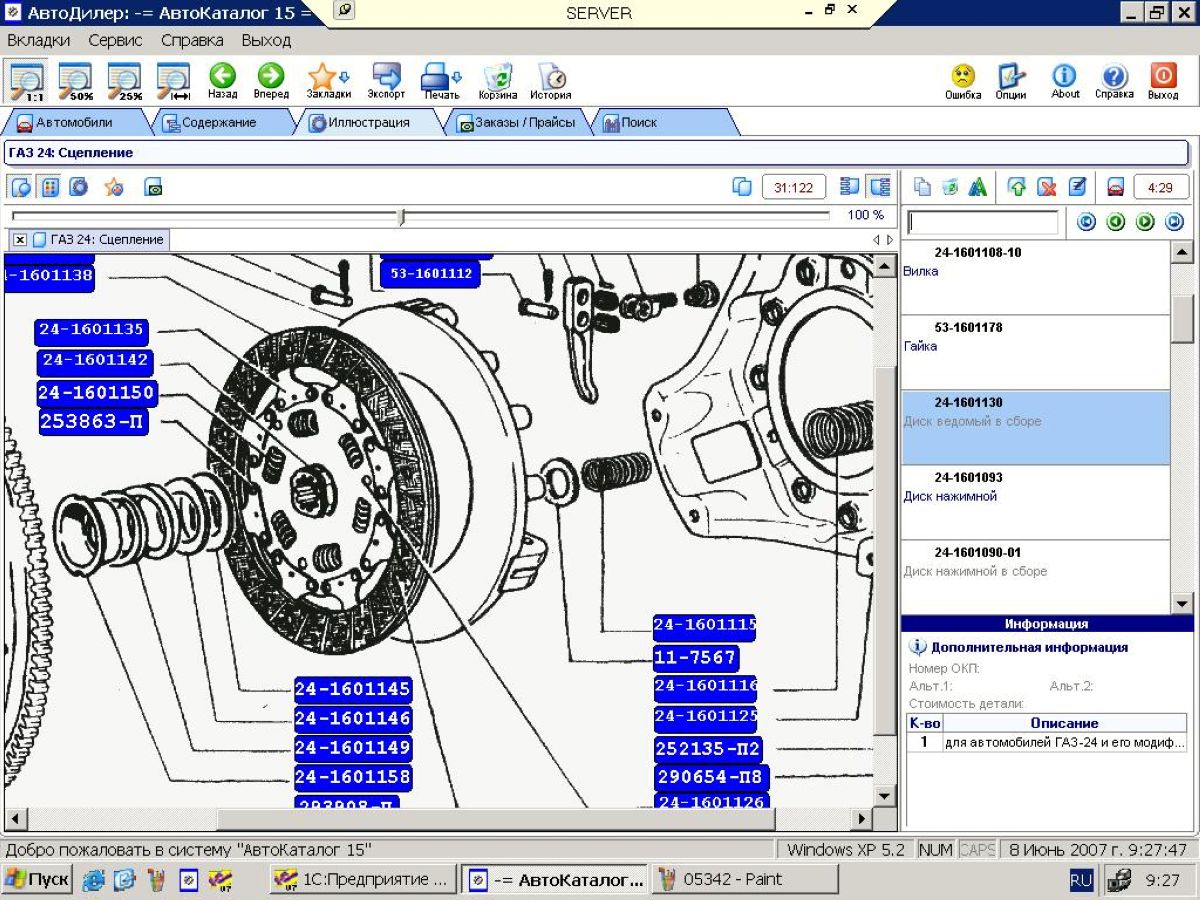The width and height of the screenshot is (1200, 900).
Task: Click the green eye icon in illustration toolbar
Action: [153, 187]
